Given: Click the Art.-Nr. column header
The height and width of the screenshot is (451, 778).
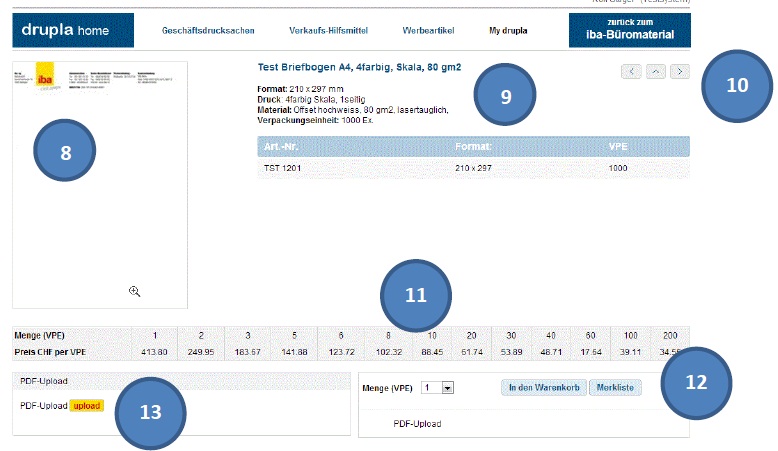Looking at the screenshot, I should point(281,147).
